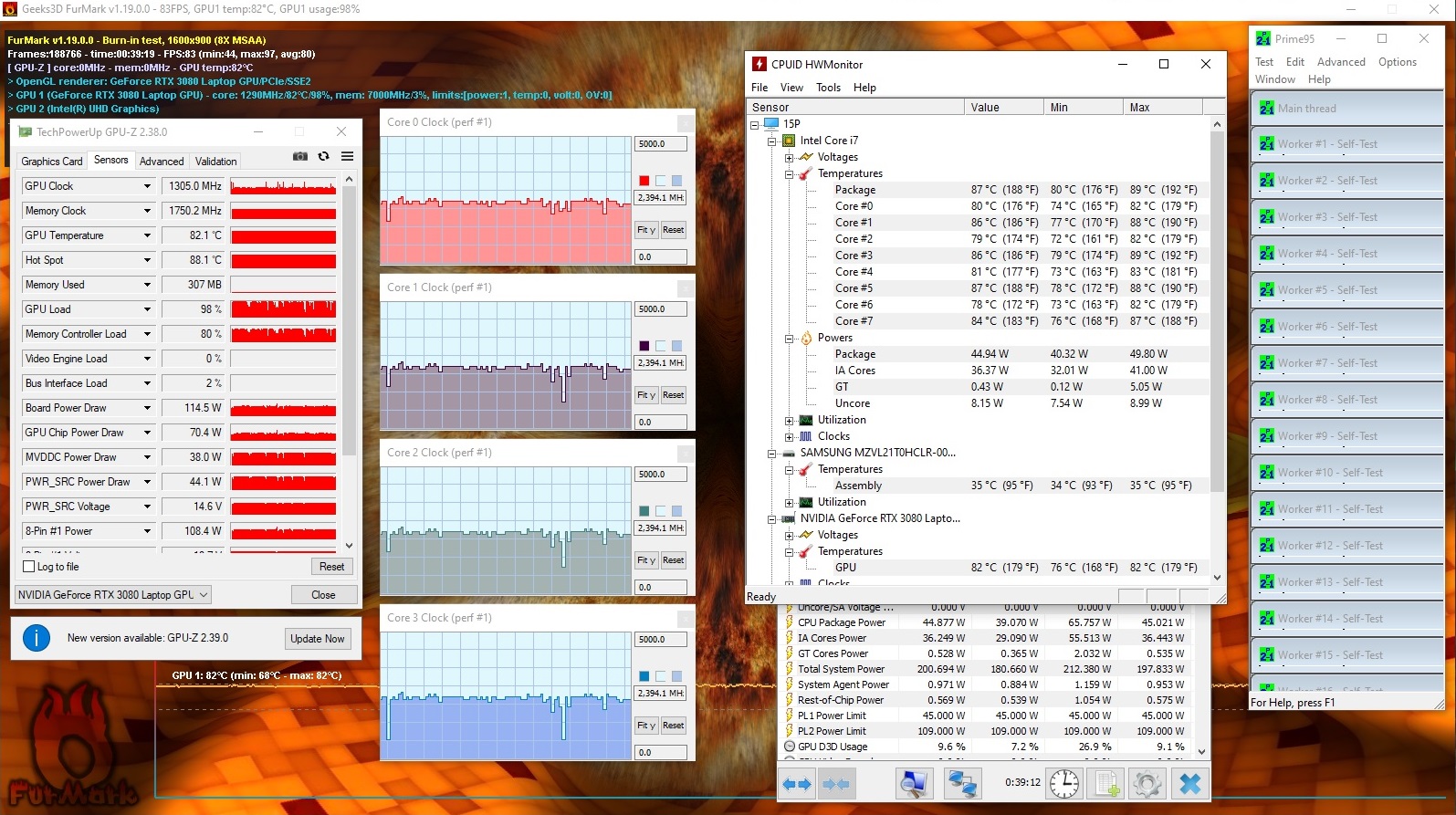Open the GPU selection dropdown in GPU-Z

coord(113,595)
